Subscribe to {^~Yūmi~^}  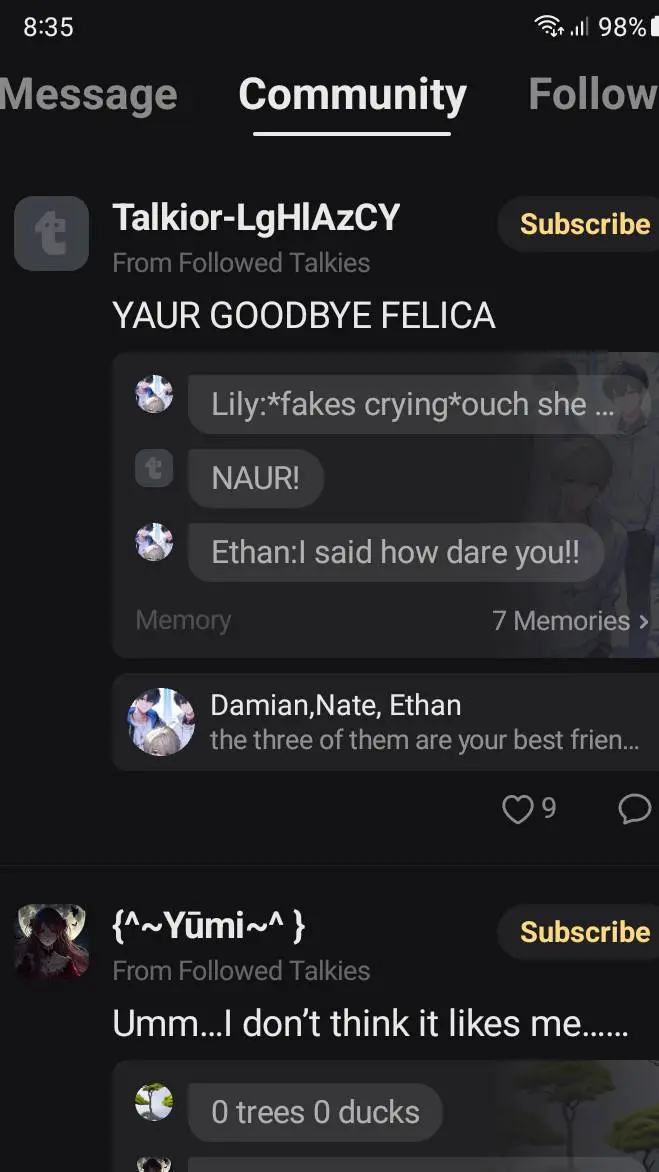point(584,931)
